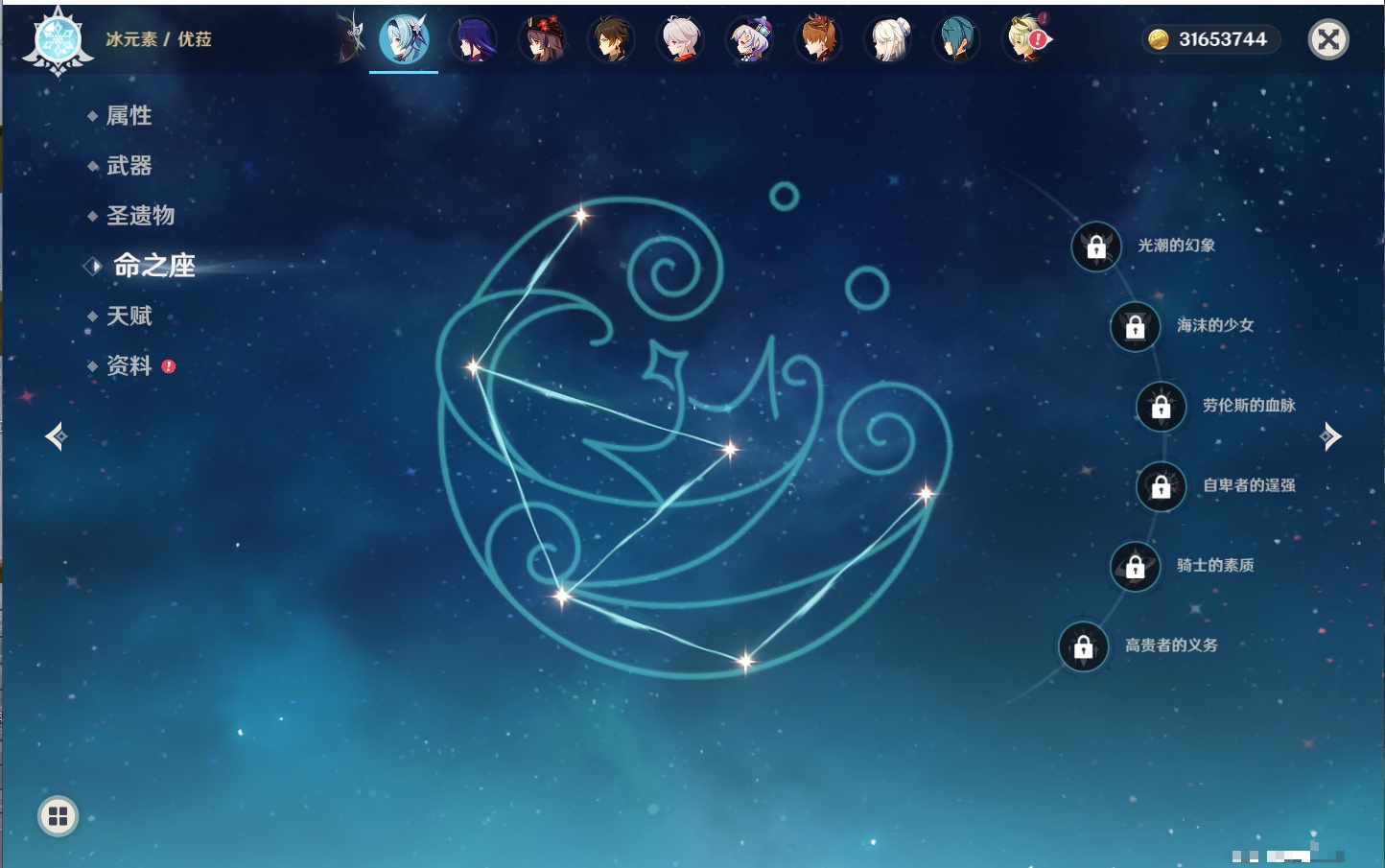Open the last constellation node 高贵者的义务
The width and height of the screenshot is (1385, 868).
click(1084, 646)
